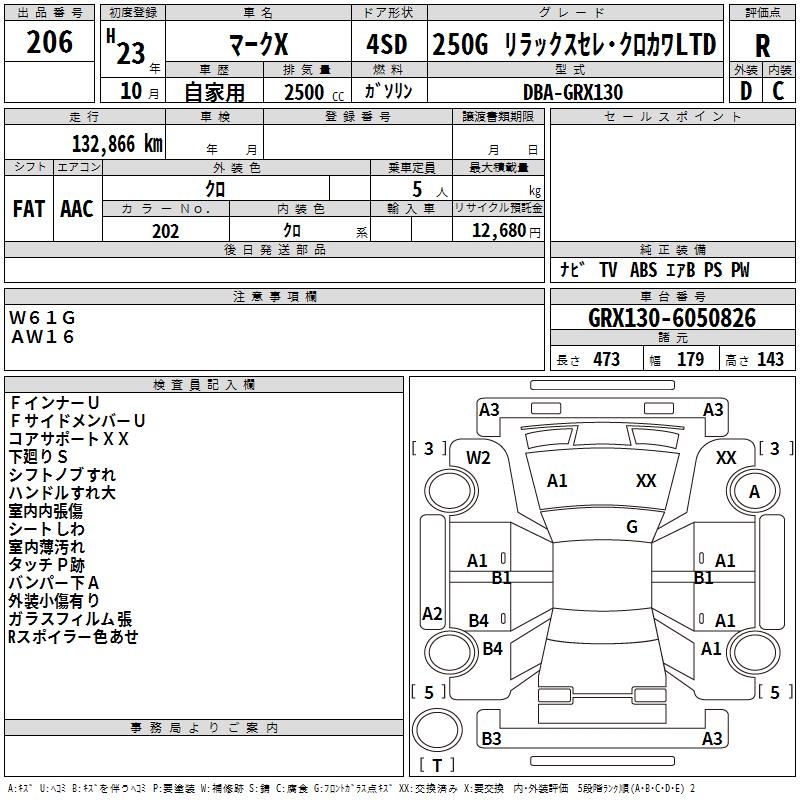Screen dimensions: 800x800
Task: Select the PW equipment entry
Action: [x=740, y=269]
